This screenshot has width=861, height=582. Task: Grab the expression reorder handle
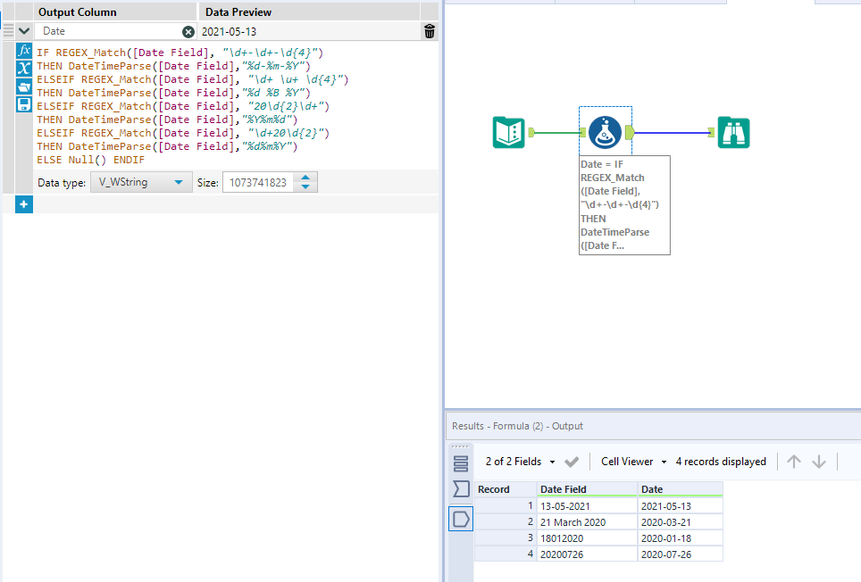[8, 31]
